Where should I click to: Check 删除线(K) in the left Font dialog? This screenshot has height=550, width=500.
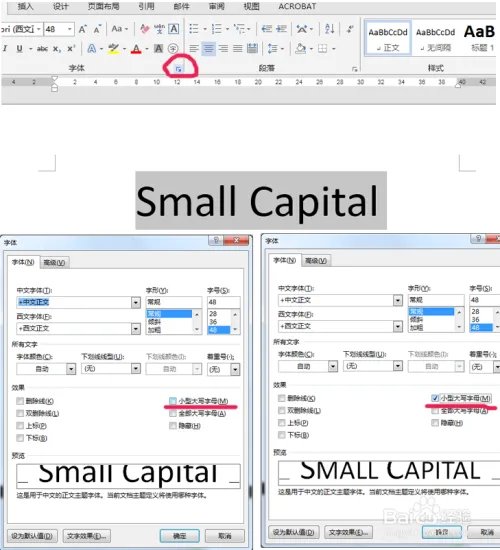coord(20,401)
